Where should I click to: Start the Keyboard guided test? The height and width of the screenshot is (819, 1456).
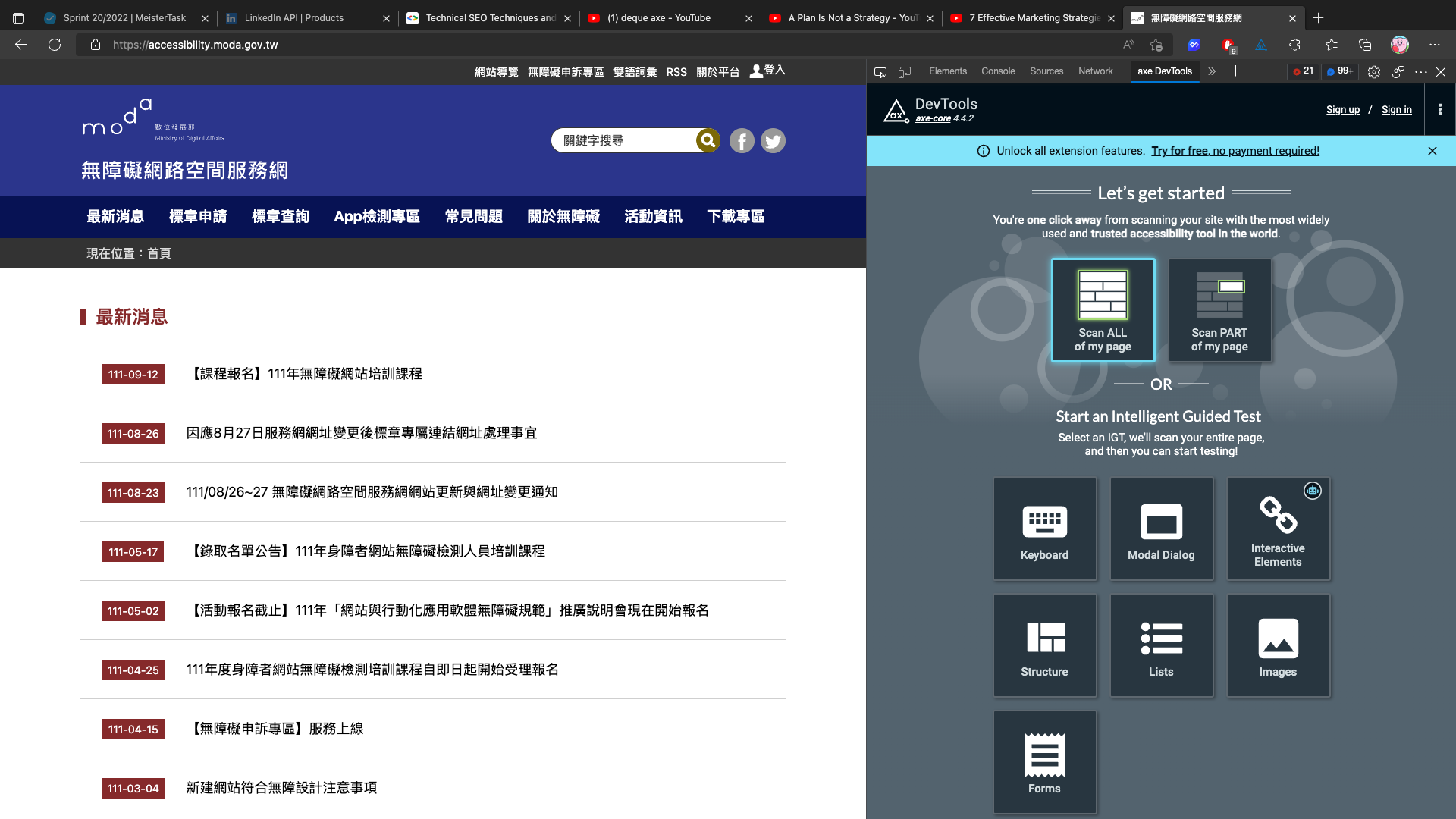(1044, 529)
